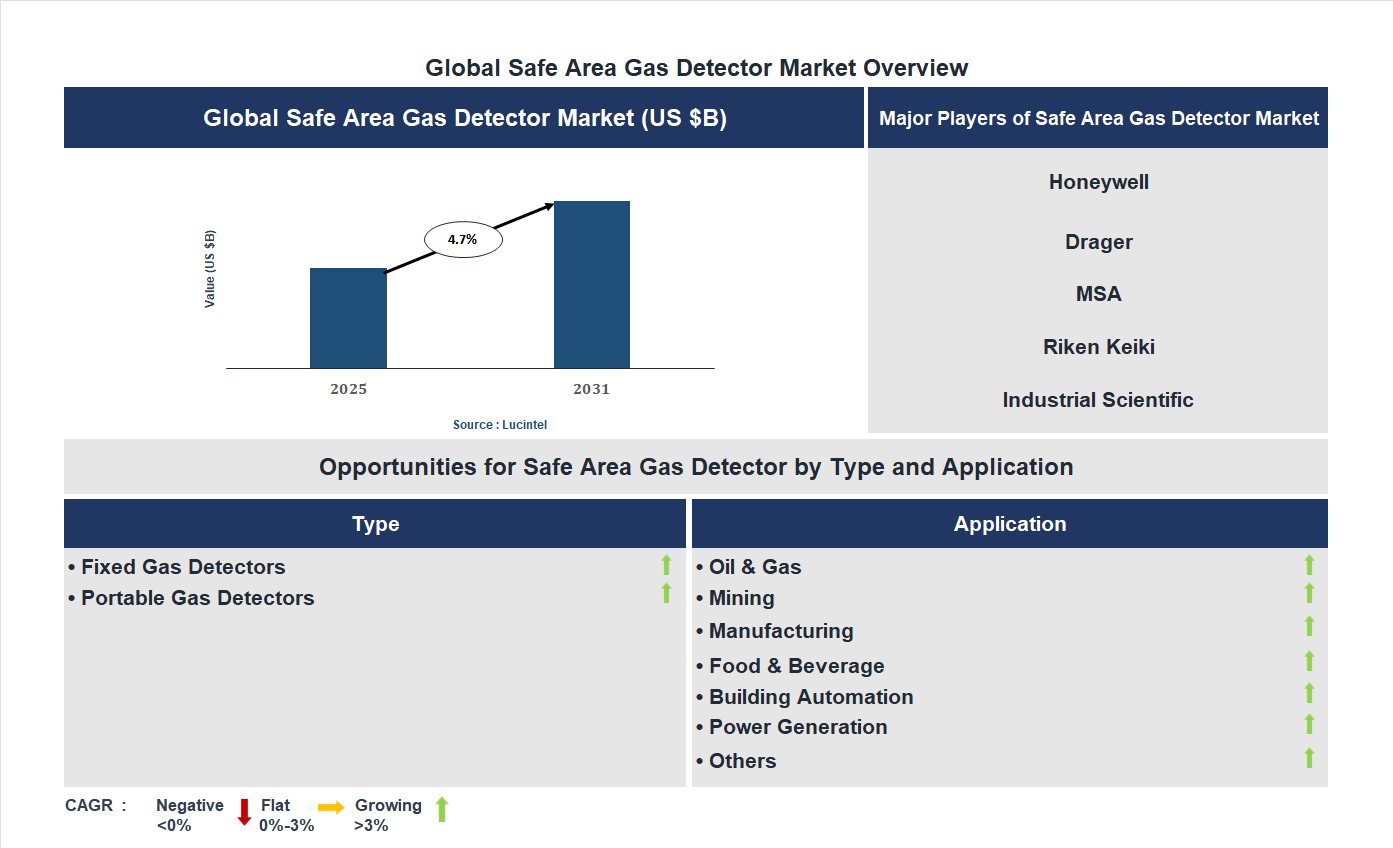Toggle the growth indicator for Others
The width and height of the screenshot is (1393, 848).
(x=1310, y=757)
